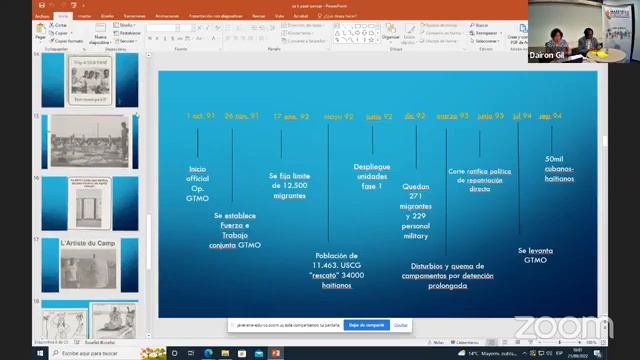
Task: Cut selection with the Cortar button
Action: click(x=58, y=25)
